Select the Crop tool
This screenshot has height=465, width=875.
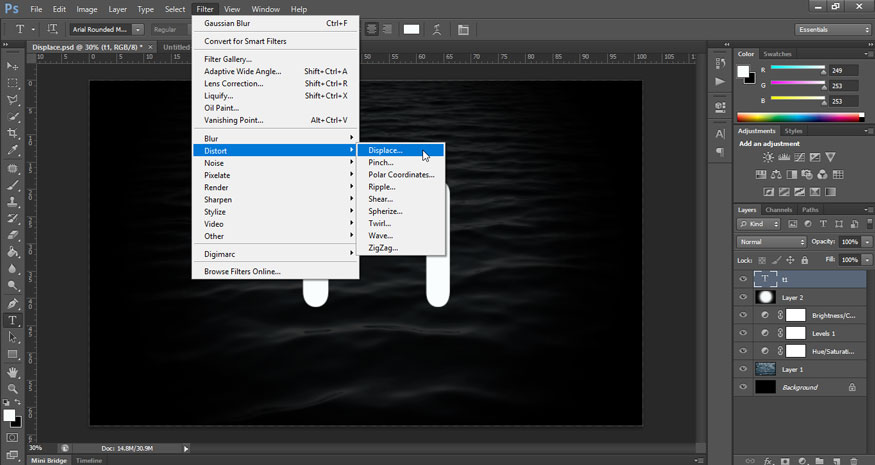click(x=13, y=134)
